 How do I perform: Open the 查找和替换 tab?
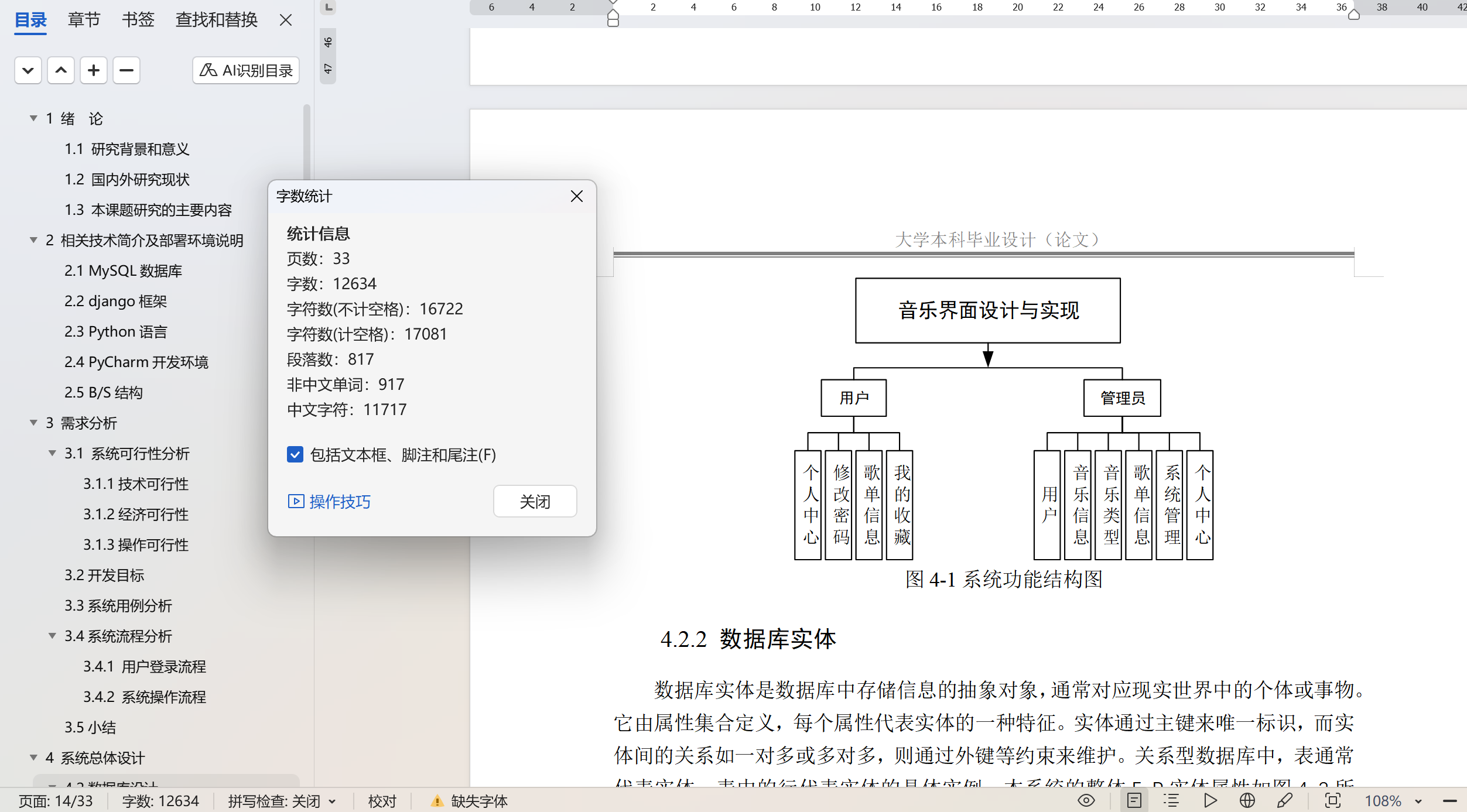click(217, 20)
